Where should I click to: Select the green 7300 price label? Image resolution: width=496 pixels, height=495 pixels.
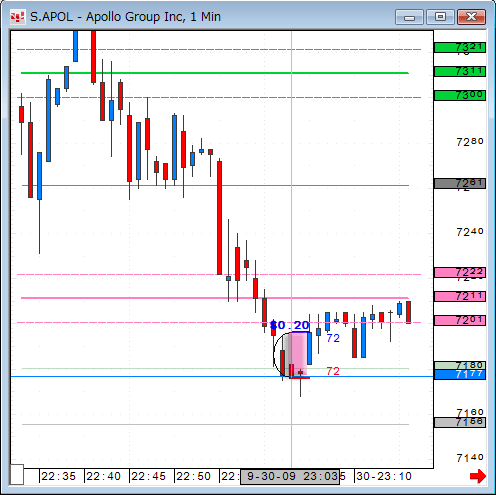click(x=460, y=95)
